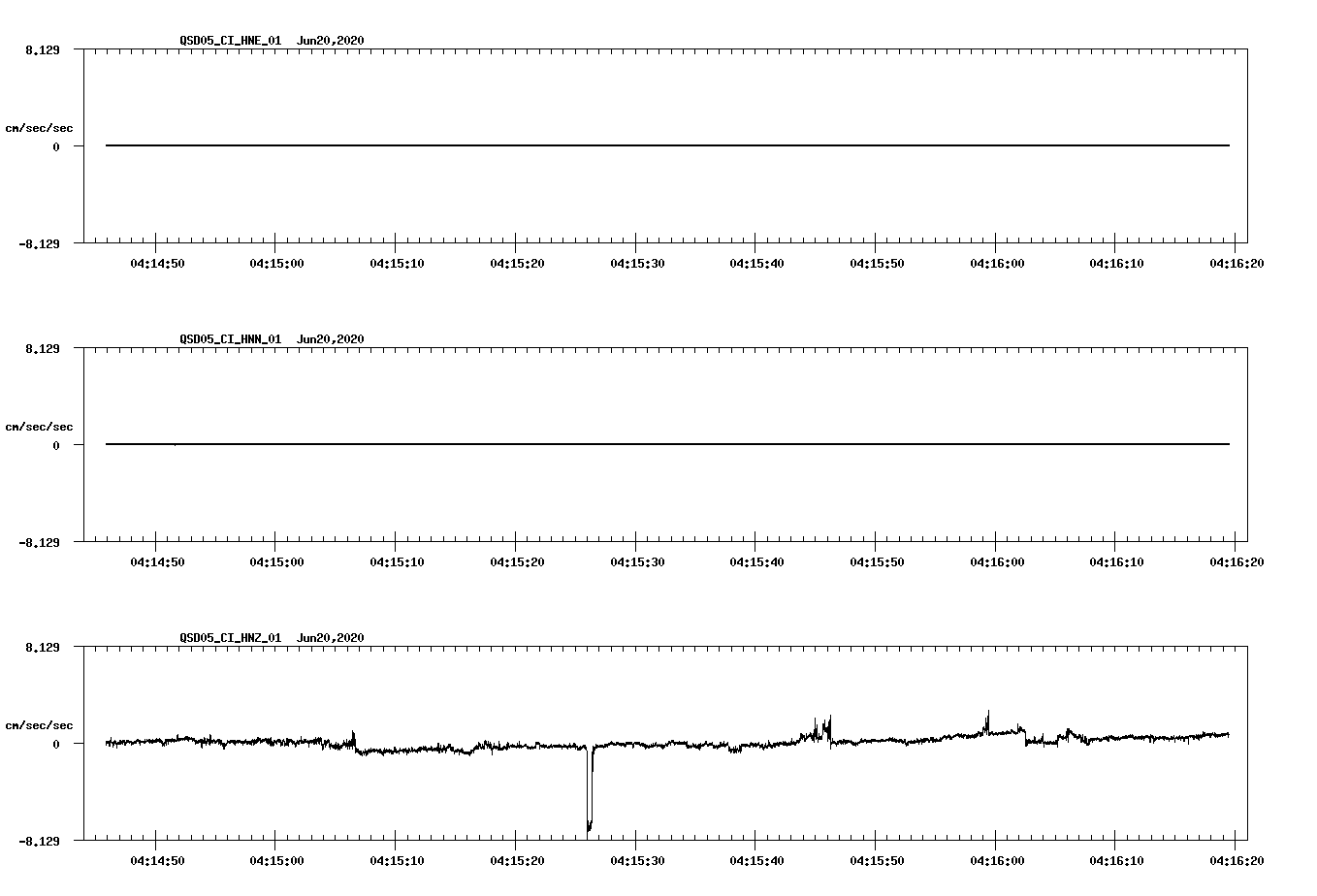This screenshot has height=896, width=1317.
Task: Select the -8.129 axis minimum on HNE plot
Action: [40, 244]
